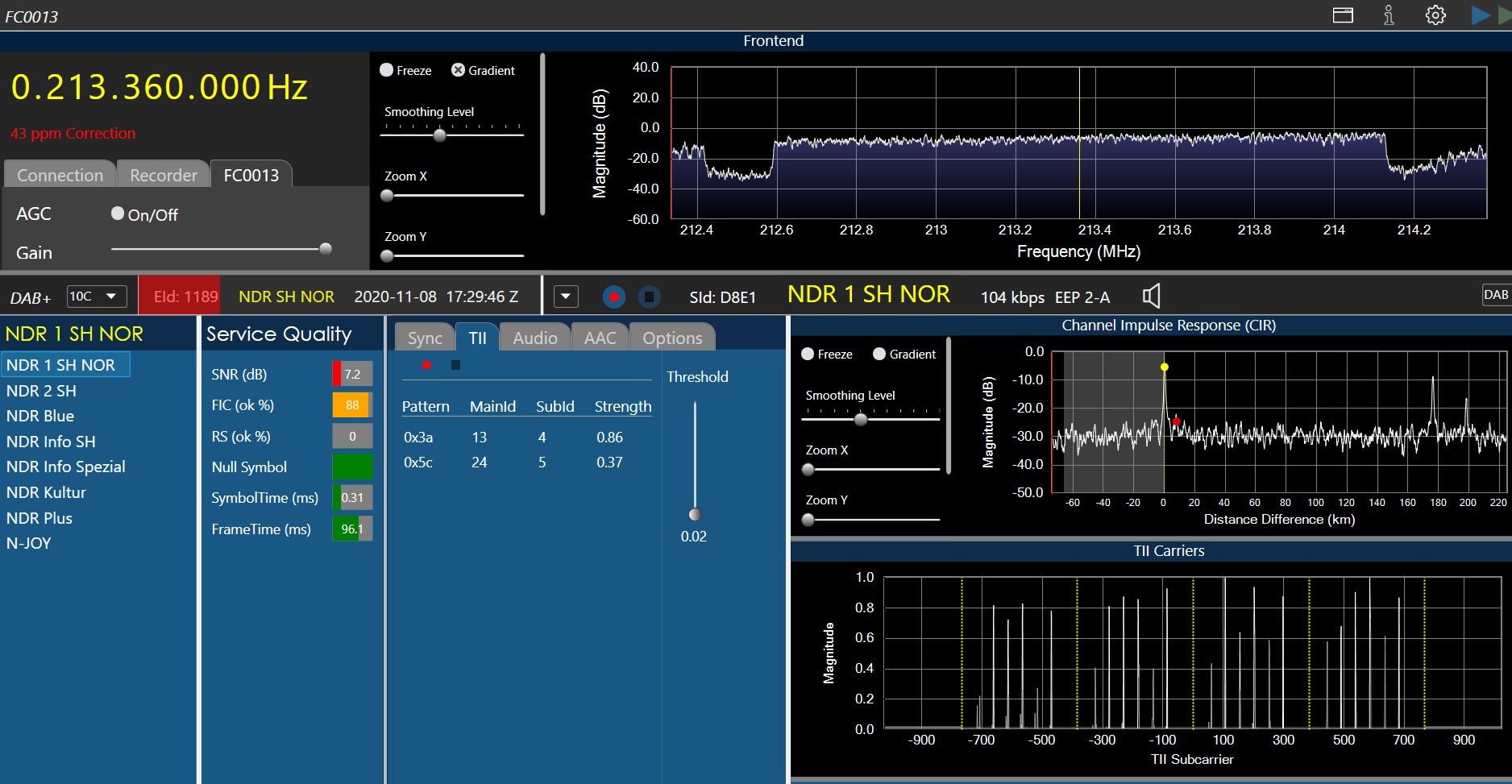Select the TII row with pattern 0x5c
This screenshot has width=1512, height=784.
tap(526, 462)
